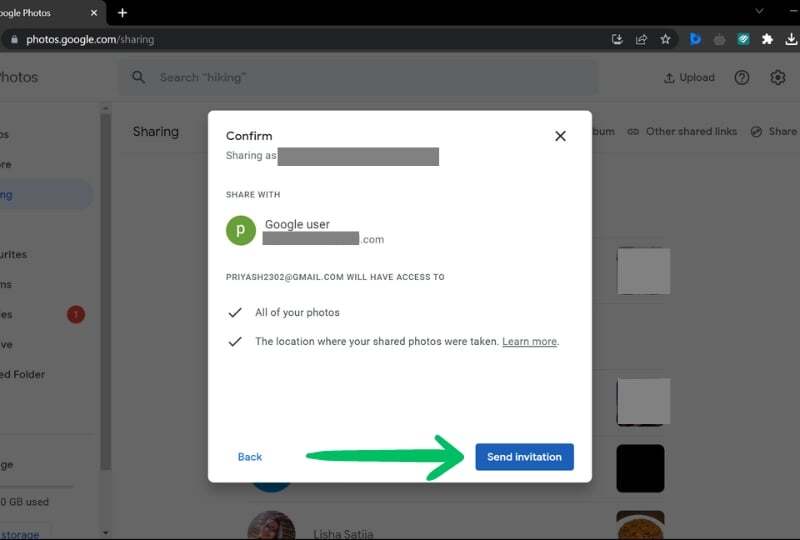Select the Sharing sidebar item
Viewport: 800px width, 540px height.
[46, 194]
